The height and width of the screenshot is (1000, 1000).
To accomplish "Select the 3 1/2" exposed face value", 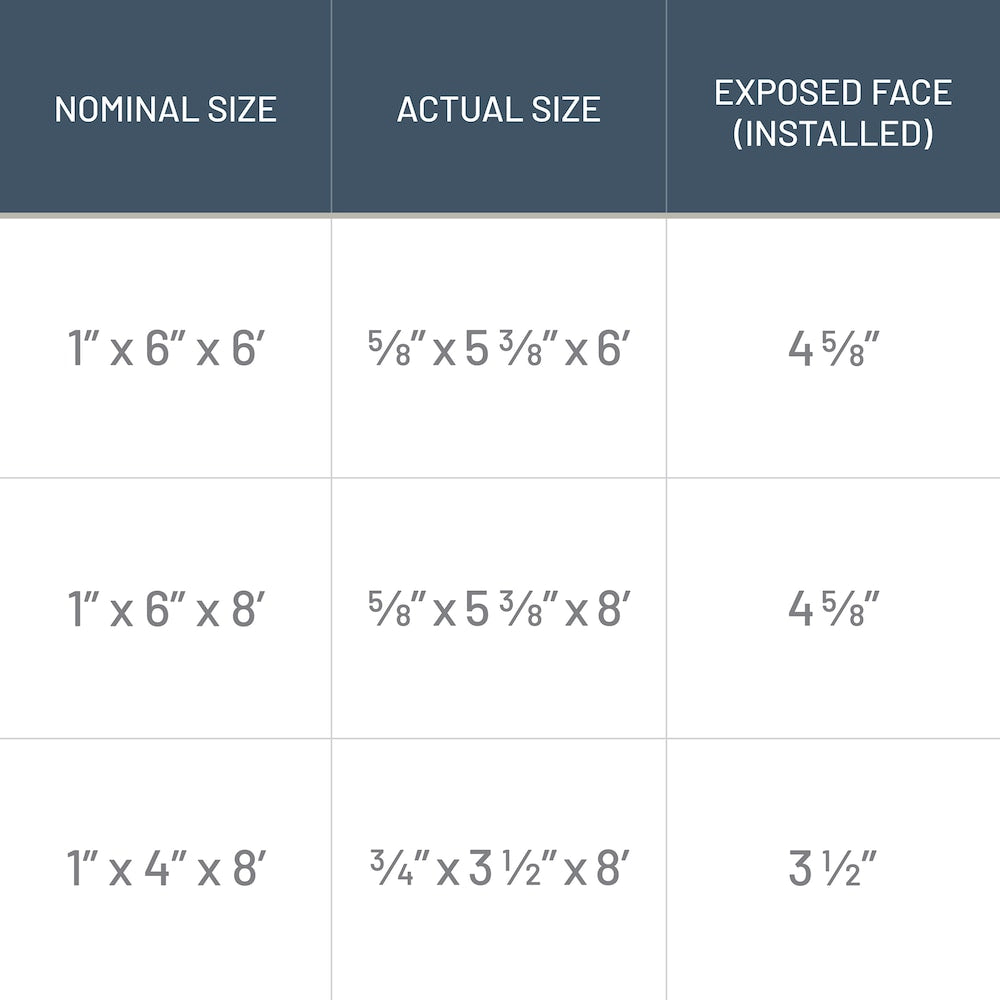I will 832,868.
